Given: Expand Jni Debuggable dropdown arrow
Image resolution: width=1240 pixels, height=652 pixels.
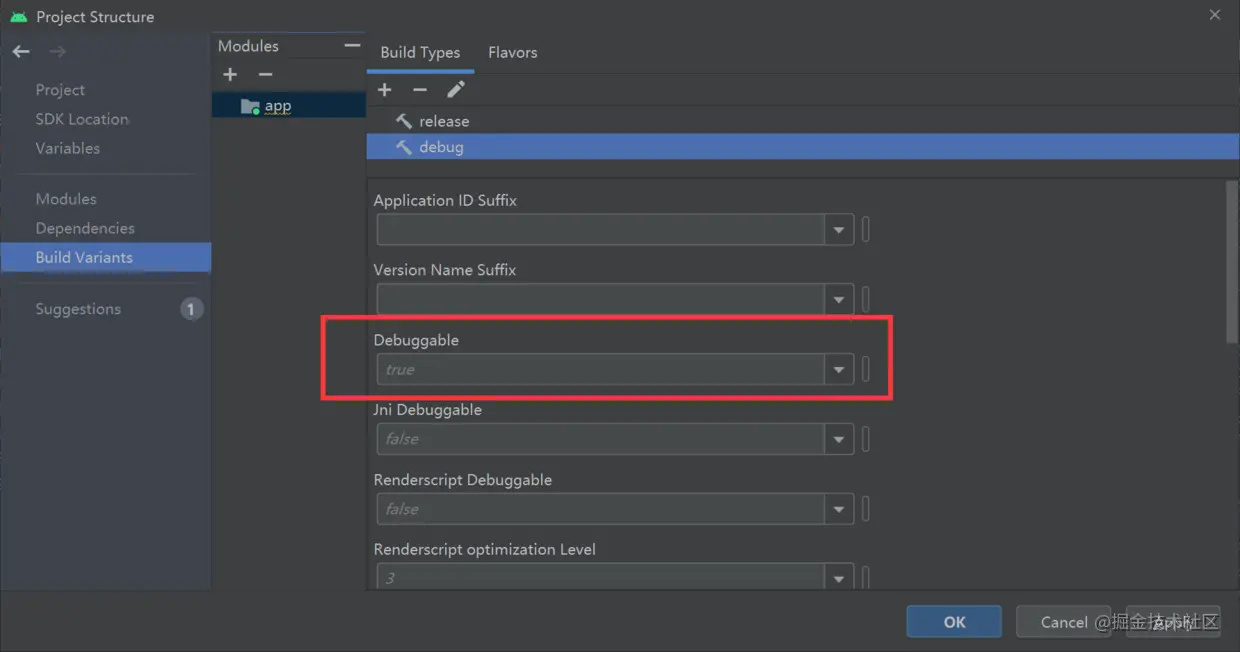Looking at the screenshot, I should (839, 439).
